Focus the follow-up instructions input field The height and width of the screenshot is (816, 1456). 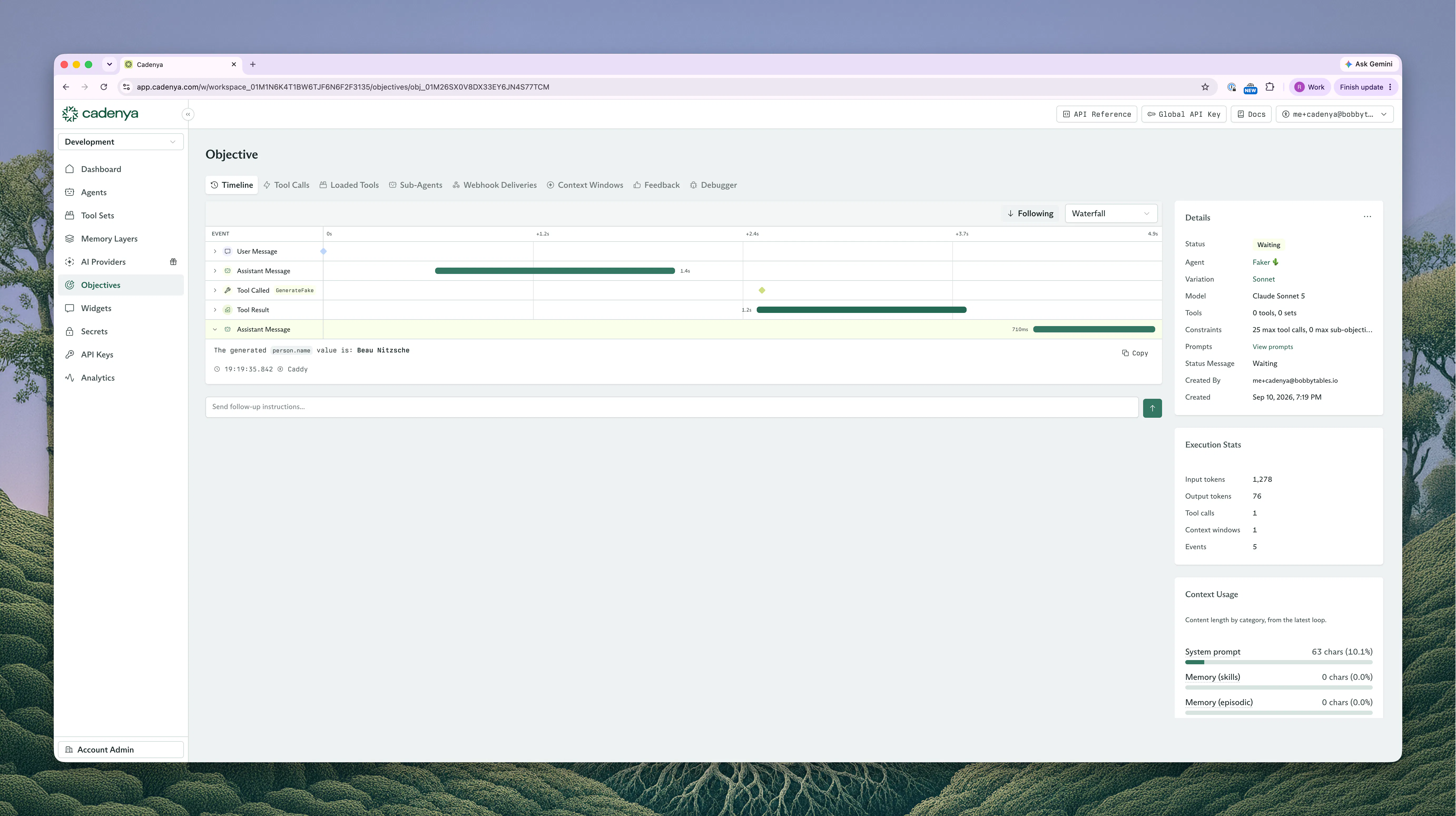coord(671,407)
